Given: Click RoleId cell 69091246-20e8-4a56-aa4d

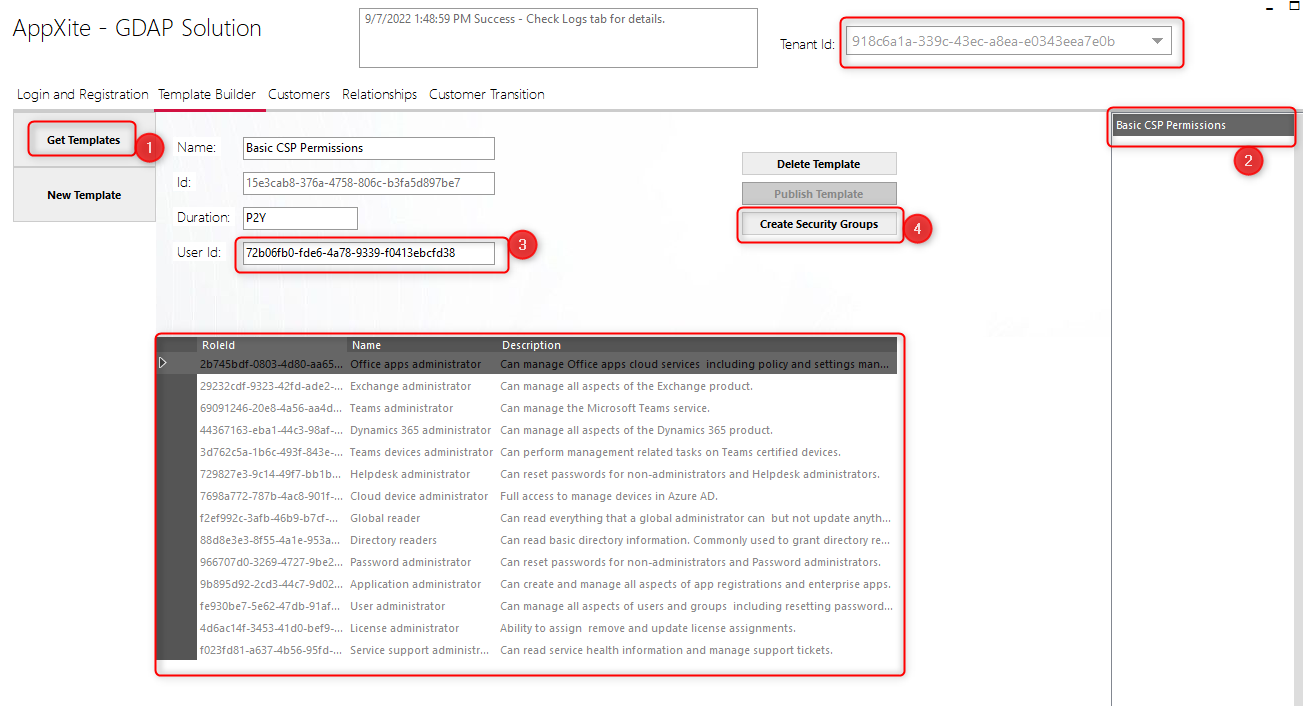Looking at the screenshot, I should pyautogui.click(x=272, y=408).
